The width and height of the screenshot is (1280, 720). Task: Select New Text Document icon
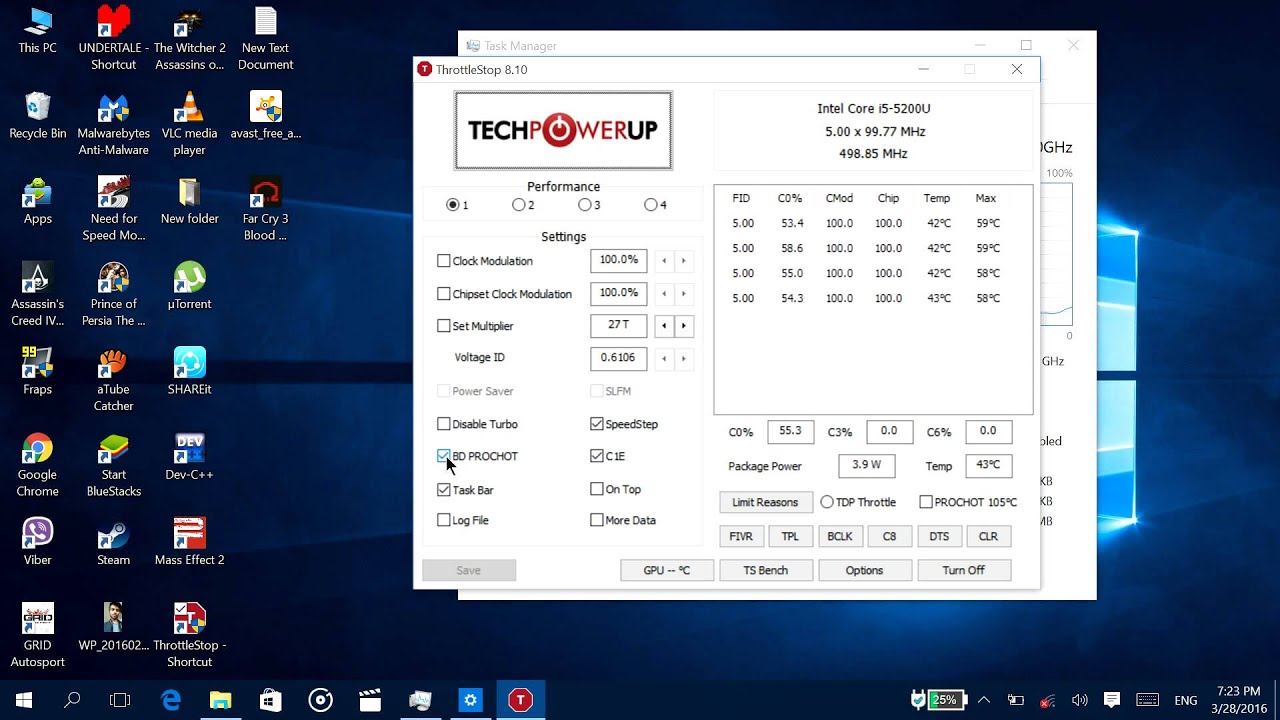[x=265, y=38]
